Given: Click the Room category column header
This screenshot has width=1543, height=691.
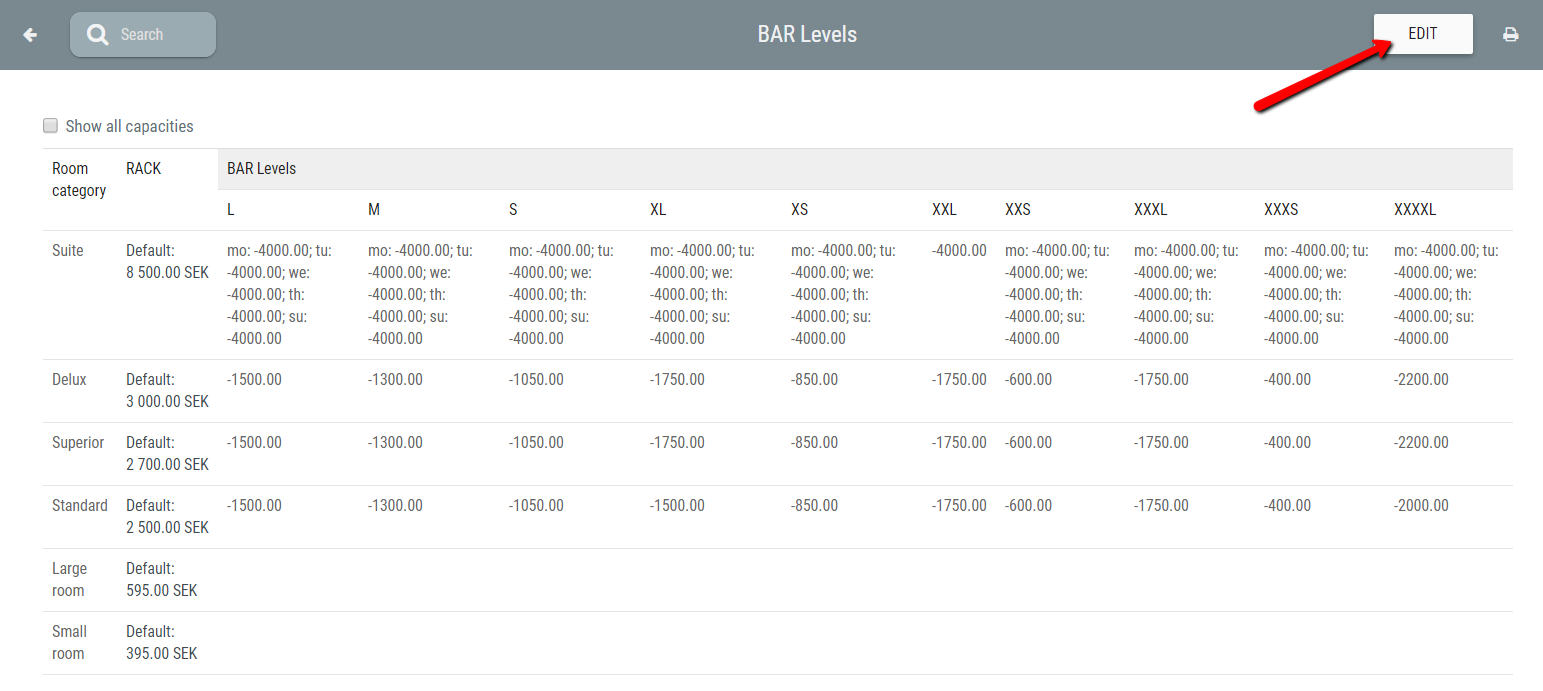Looking at the screenshot, I should [x=79, y=179].
